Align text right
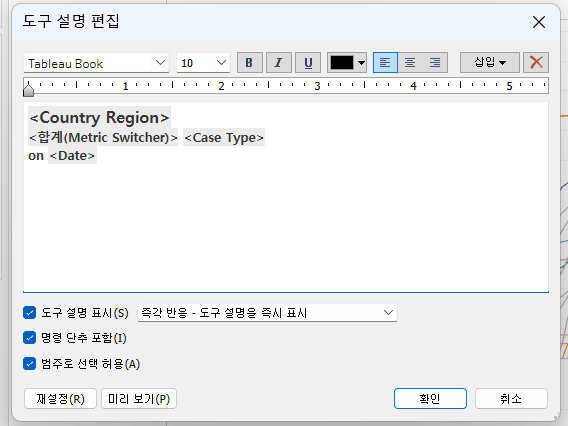The height and width of the screenshot is (426, 568). pos(435,63)
